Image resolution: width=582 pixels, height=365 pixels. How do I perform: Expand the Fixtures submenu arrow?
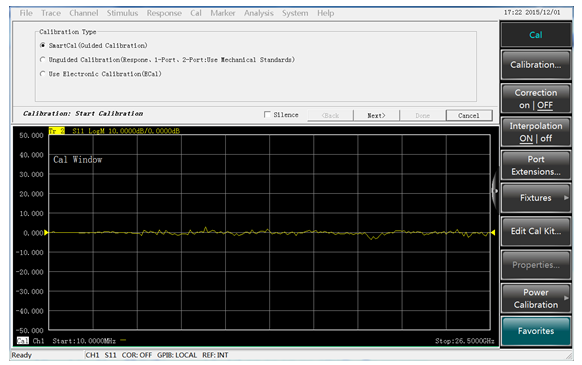coord(566,198)
